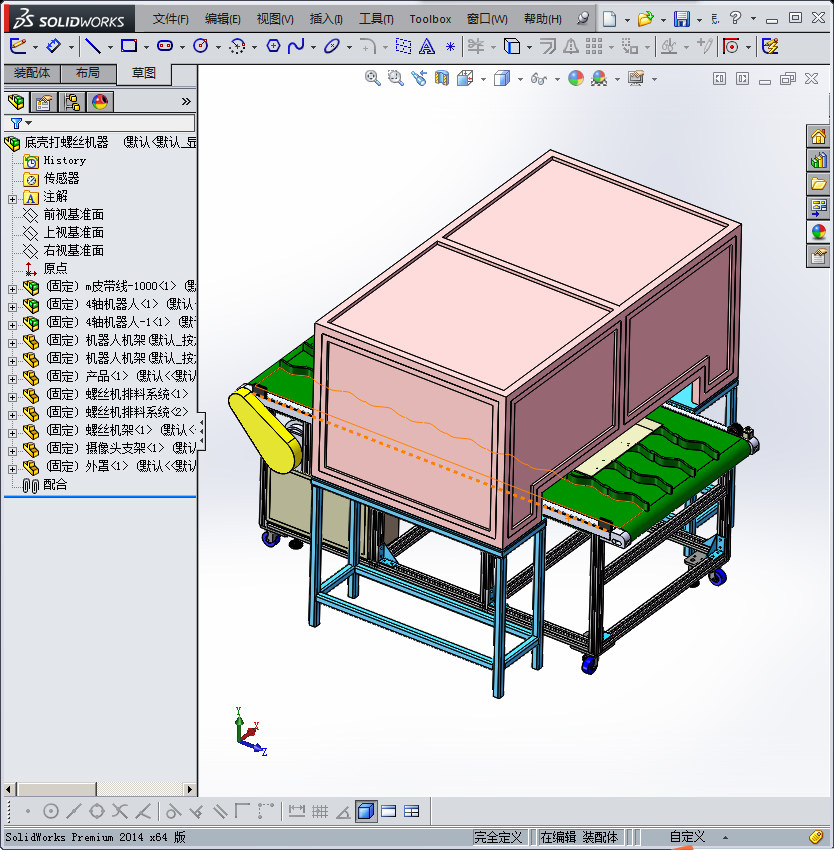The height and width of the screenshot is (850, 834).
Task: Switch to the 布局 tab
Action: point(88,73)
